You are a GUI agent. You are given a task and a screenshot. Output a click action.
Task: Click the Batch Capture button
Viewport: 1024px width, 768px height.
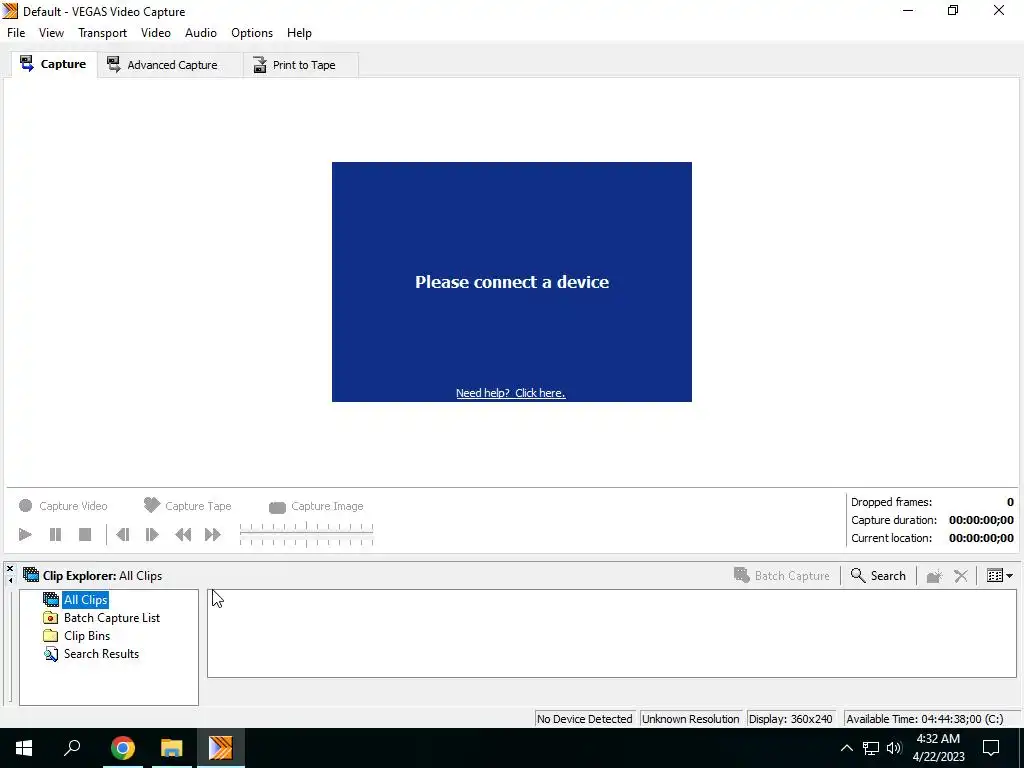pos(782,575)
